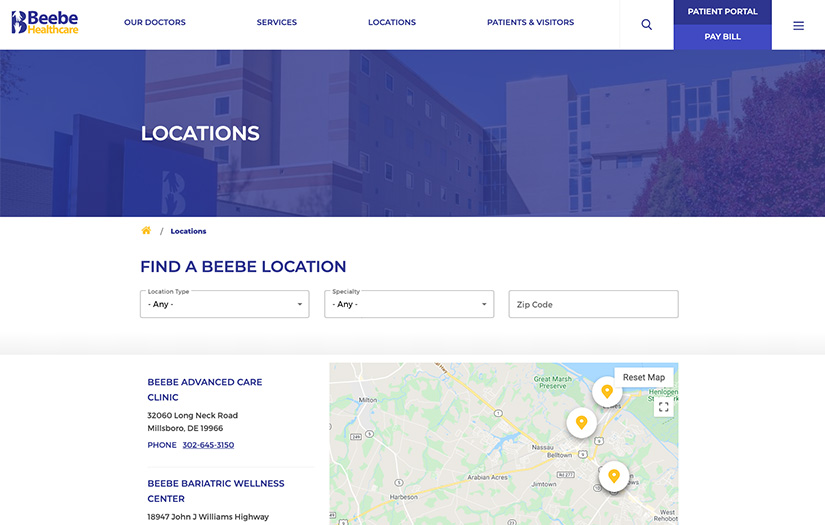Click Harbeson label on map
Screen dimensions: 825x525
pyautogui.click(x=404, y=497)
